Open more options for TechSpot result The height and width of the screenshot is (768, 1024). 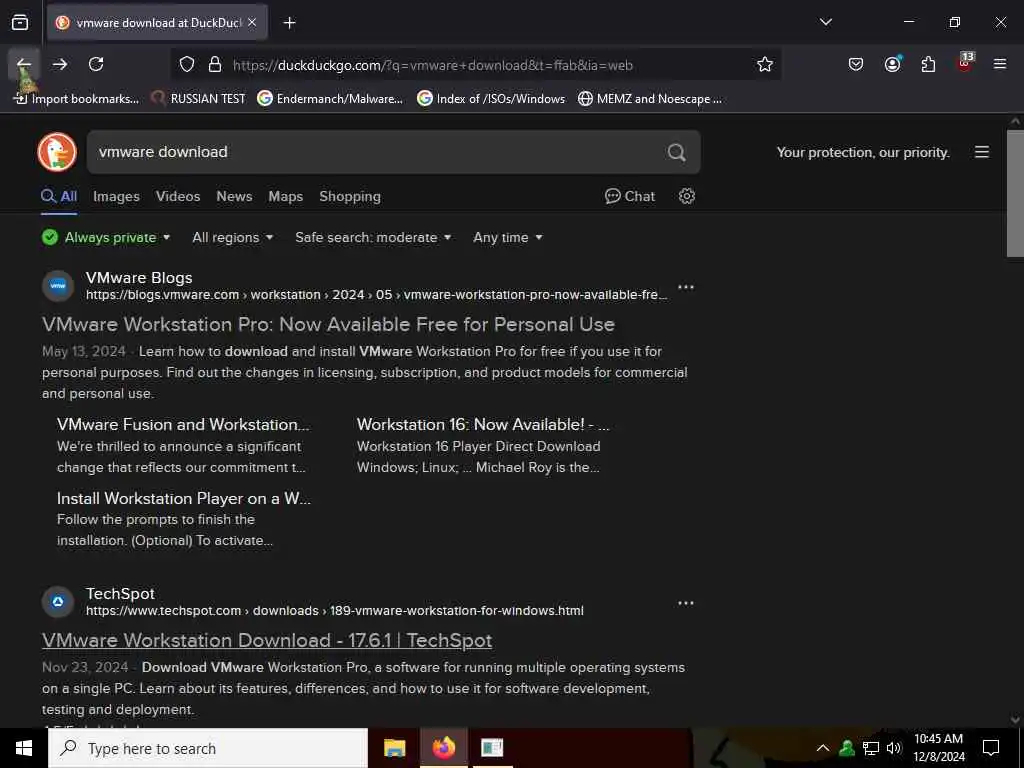click(686, 603)
